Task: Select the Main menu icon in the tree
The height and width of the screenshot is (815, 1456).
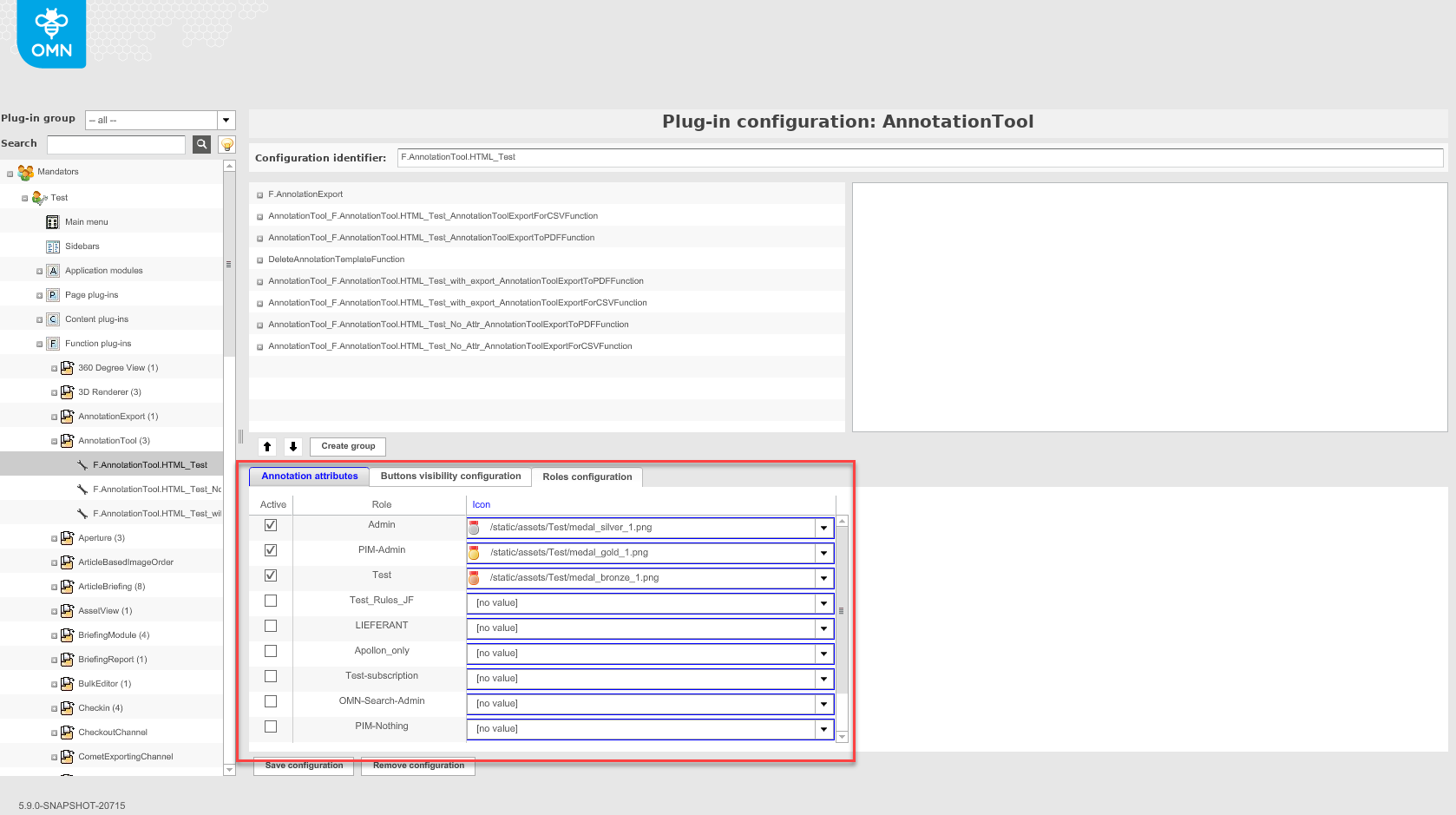Action: tap(53, 221)
